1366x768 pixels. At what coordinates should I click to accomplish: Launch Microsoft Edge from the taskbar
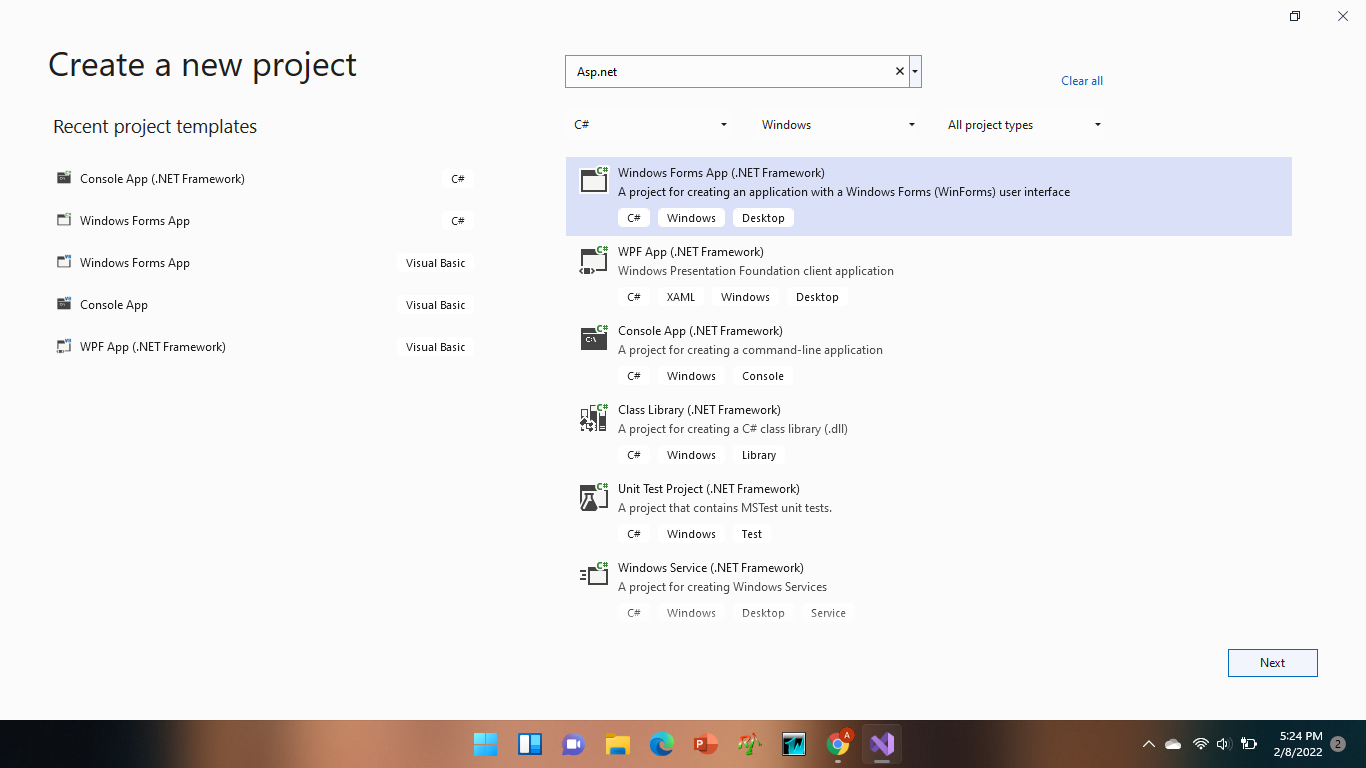coord(661,744)
